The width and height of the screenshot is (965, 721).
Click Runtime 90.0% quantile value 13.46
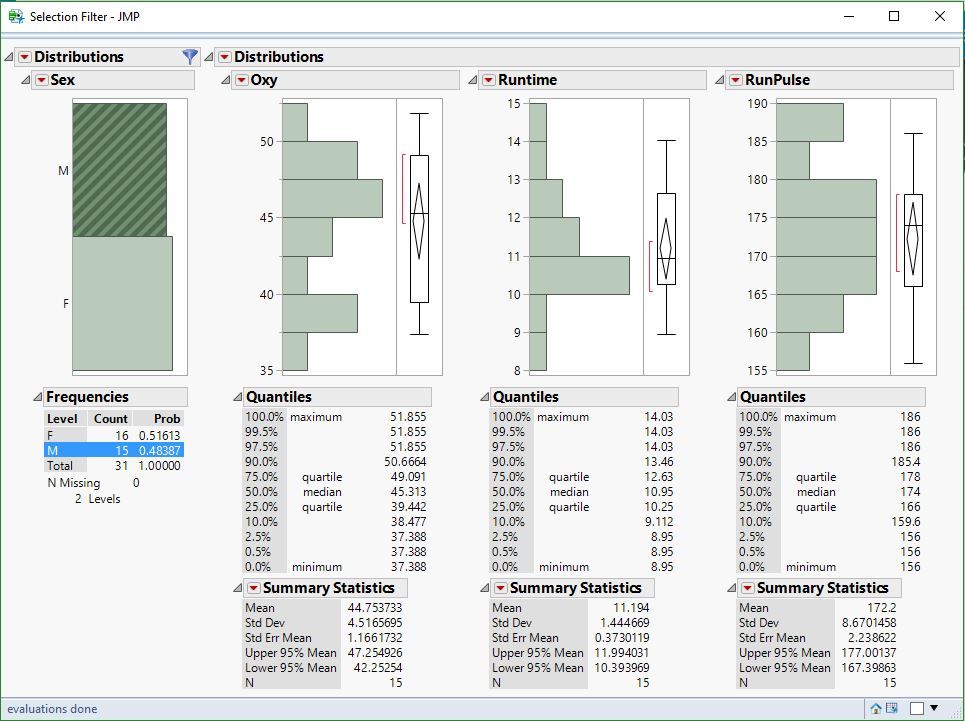tap(659, 461)
